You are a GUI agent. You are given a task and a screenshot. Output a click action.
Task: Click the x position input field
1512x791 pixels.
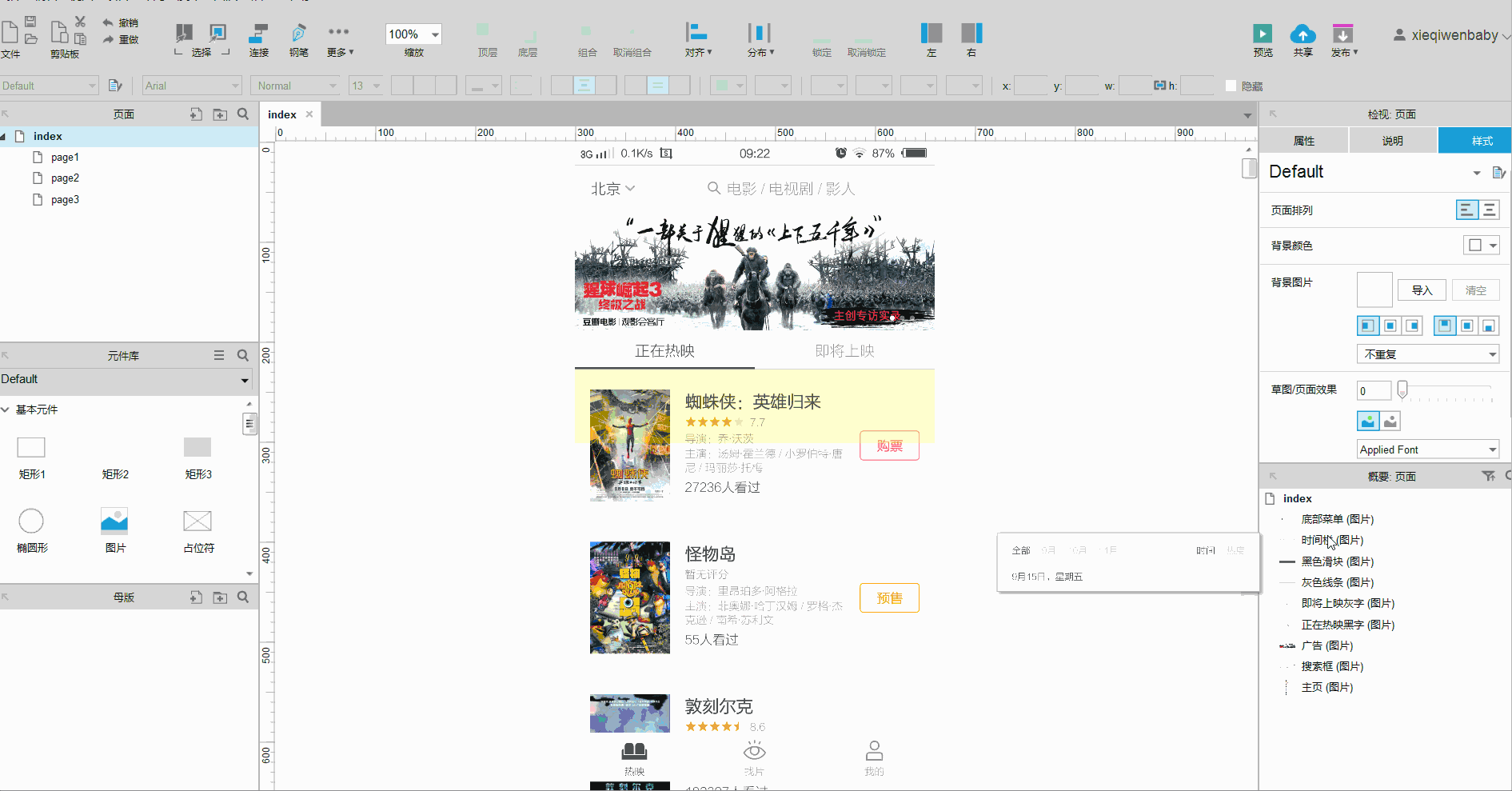click(x=1031, y=86)
